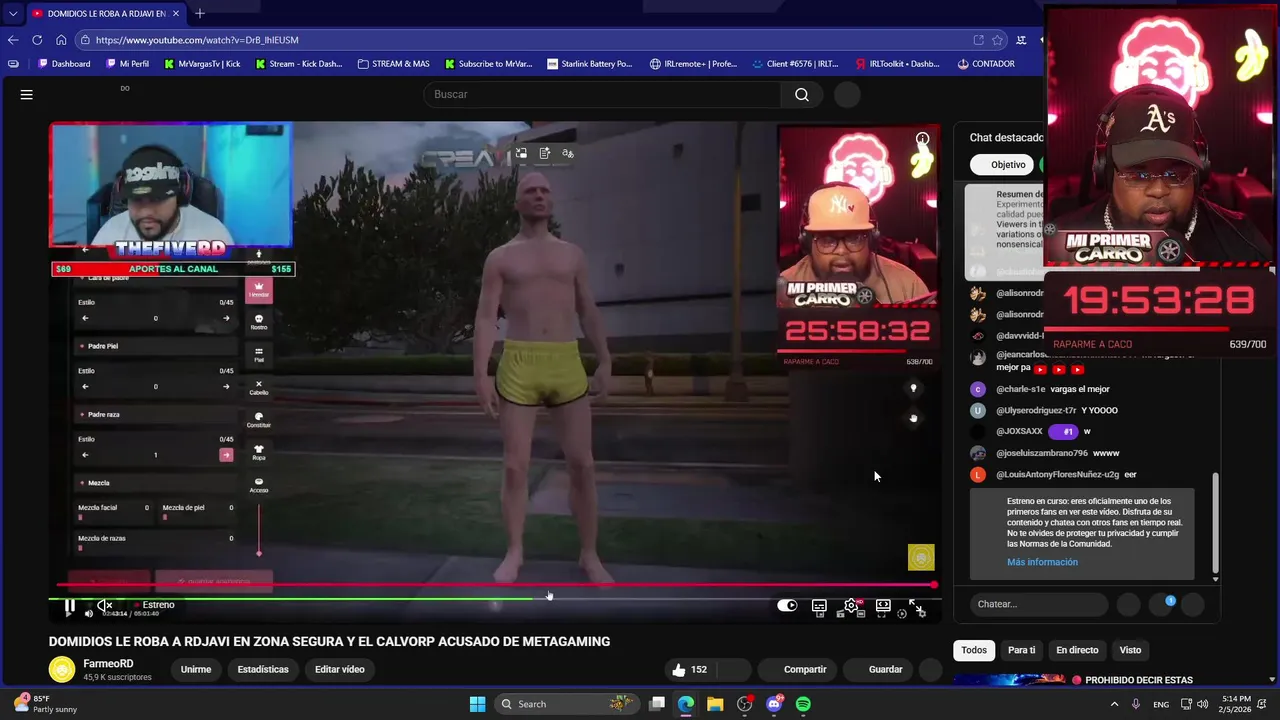Screen dimensions: 1280x720
Task: Click the share icon in the address bar
Action: coord(978,40)
